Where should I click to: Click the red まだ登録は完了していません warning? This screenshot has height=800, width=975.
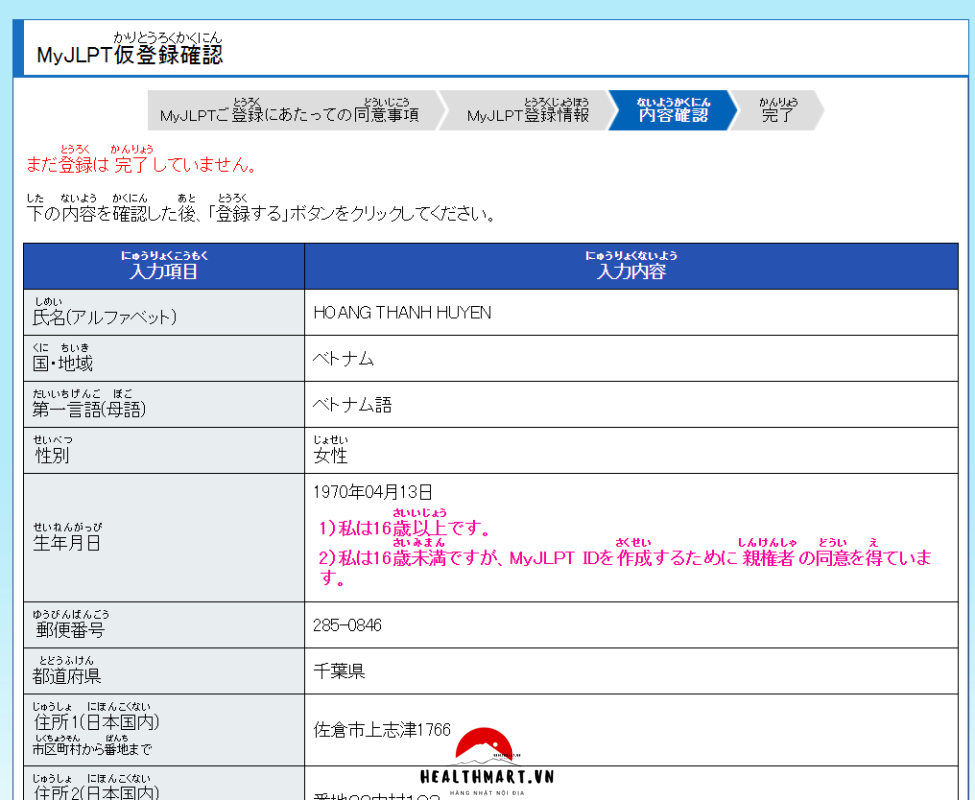pos(141,159)
